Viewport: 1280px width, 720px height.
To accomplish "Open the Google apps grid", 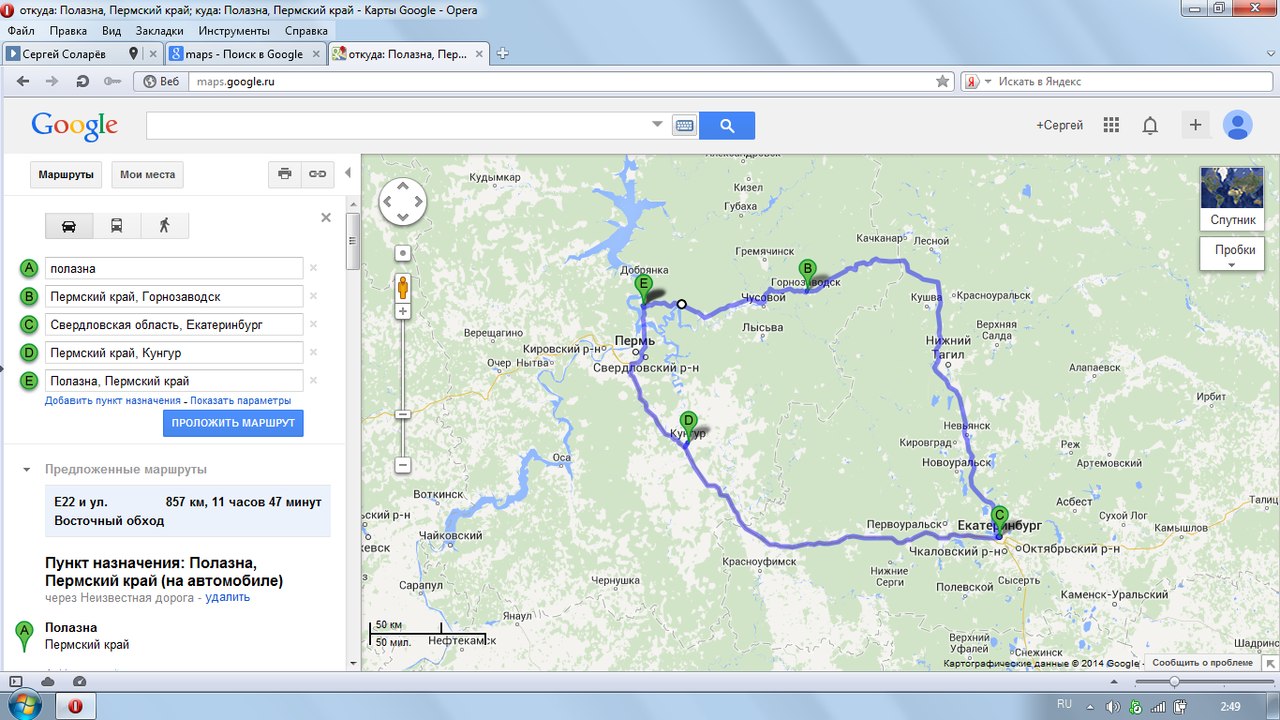I will (x=1111, y=125).
